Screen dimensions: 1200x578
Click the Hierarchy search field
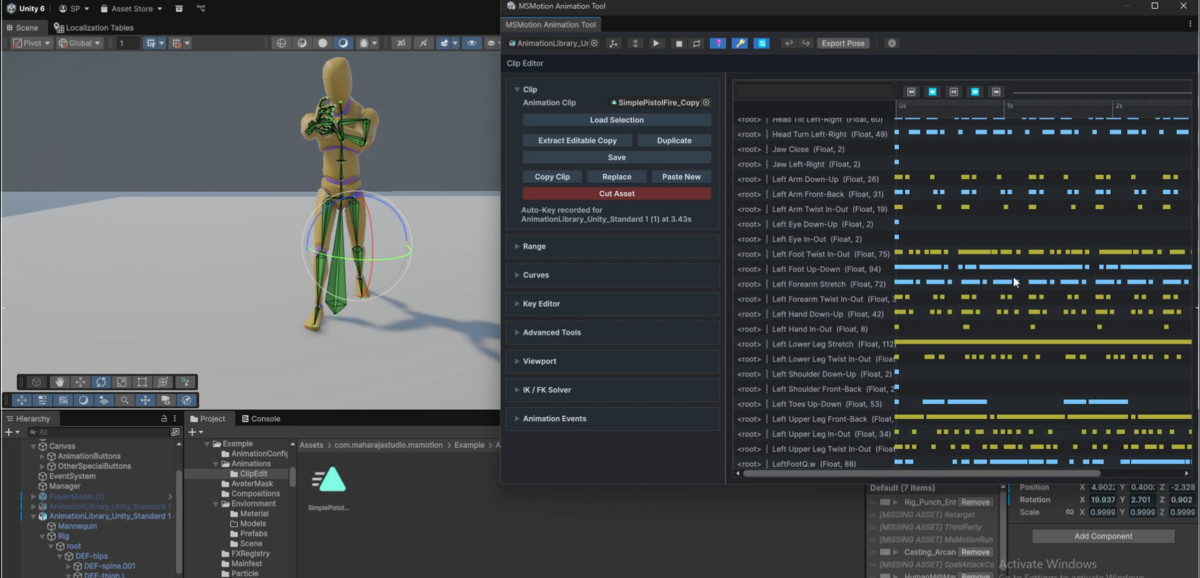[100, 432]
